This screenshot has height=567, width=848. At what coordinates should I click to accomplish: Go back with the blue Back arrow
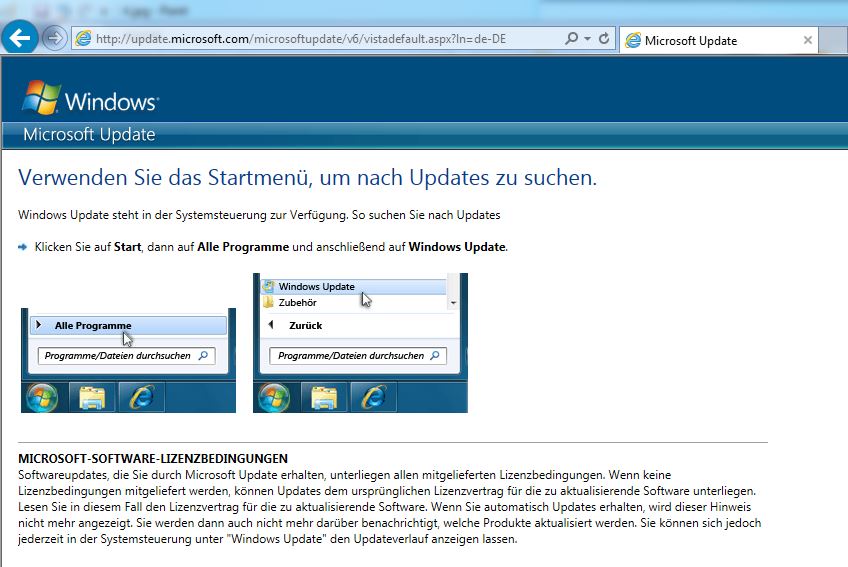(x=19, y=37)
